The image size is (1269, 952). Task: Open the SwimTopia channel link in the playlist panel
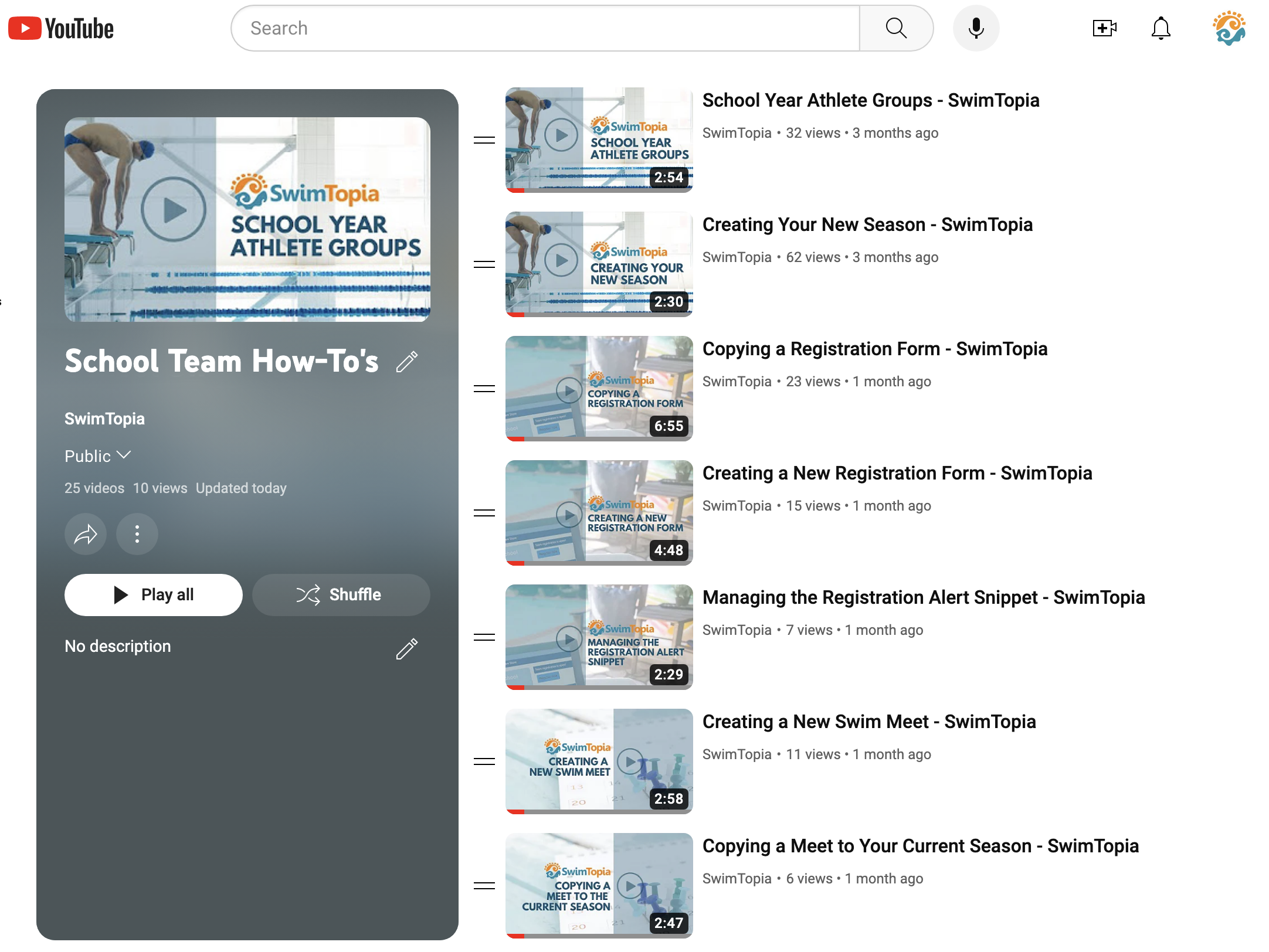(104, 419)
